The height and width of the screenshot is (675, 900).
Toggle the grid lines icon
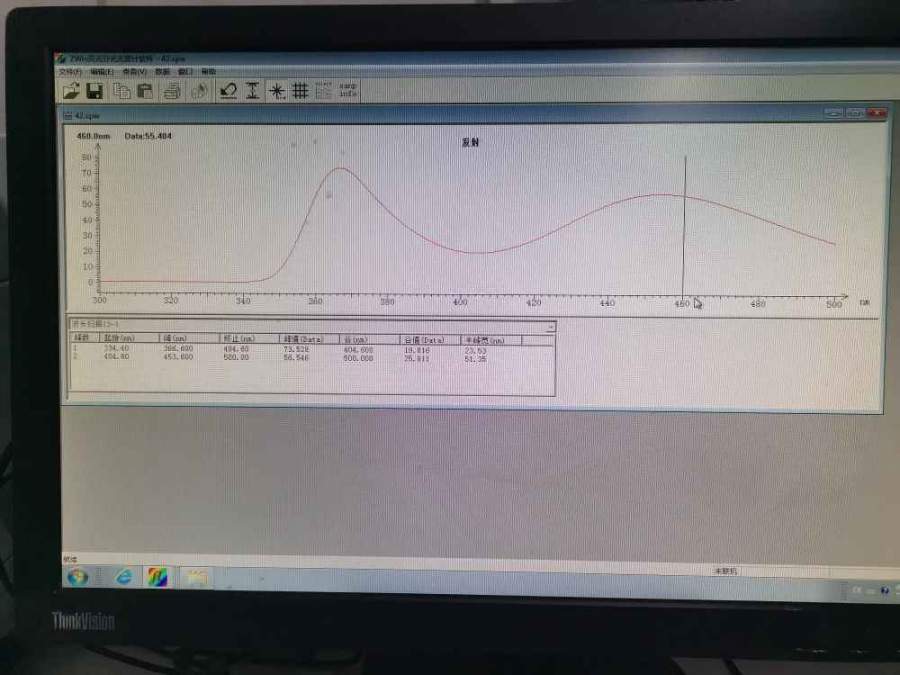tap(300, 91)
